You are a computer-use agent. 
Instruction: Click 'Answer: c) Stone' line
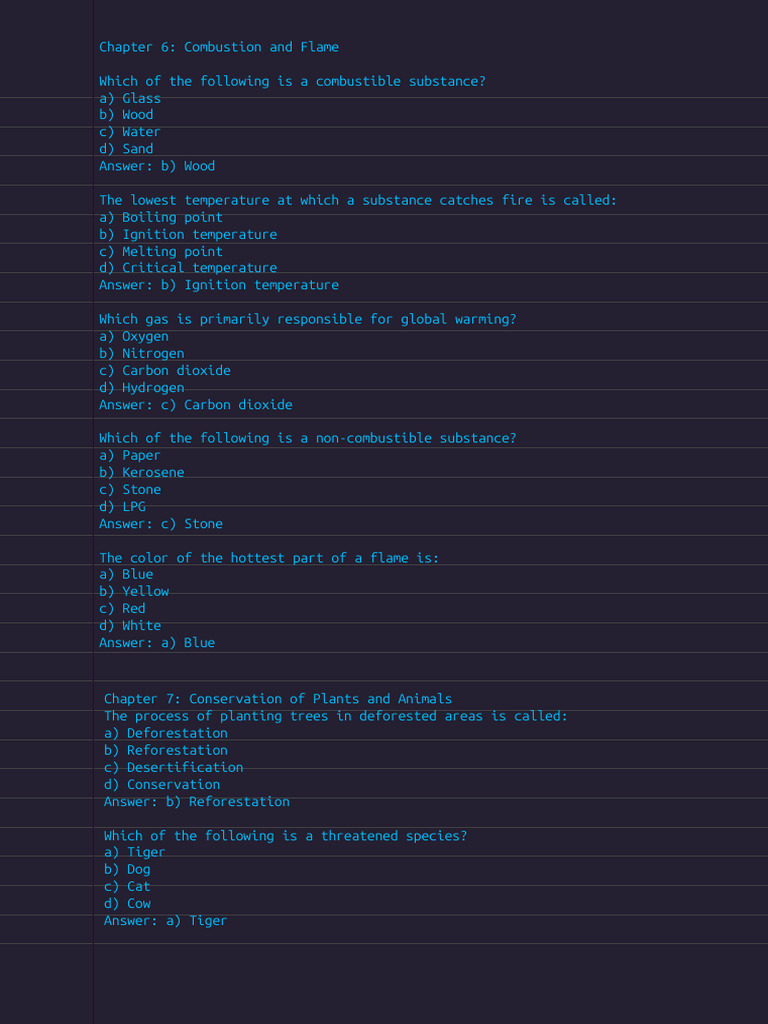coord(161,524)
